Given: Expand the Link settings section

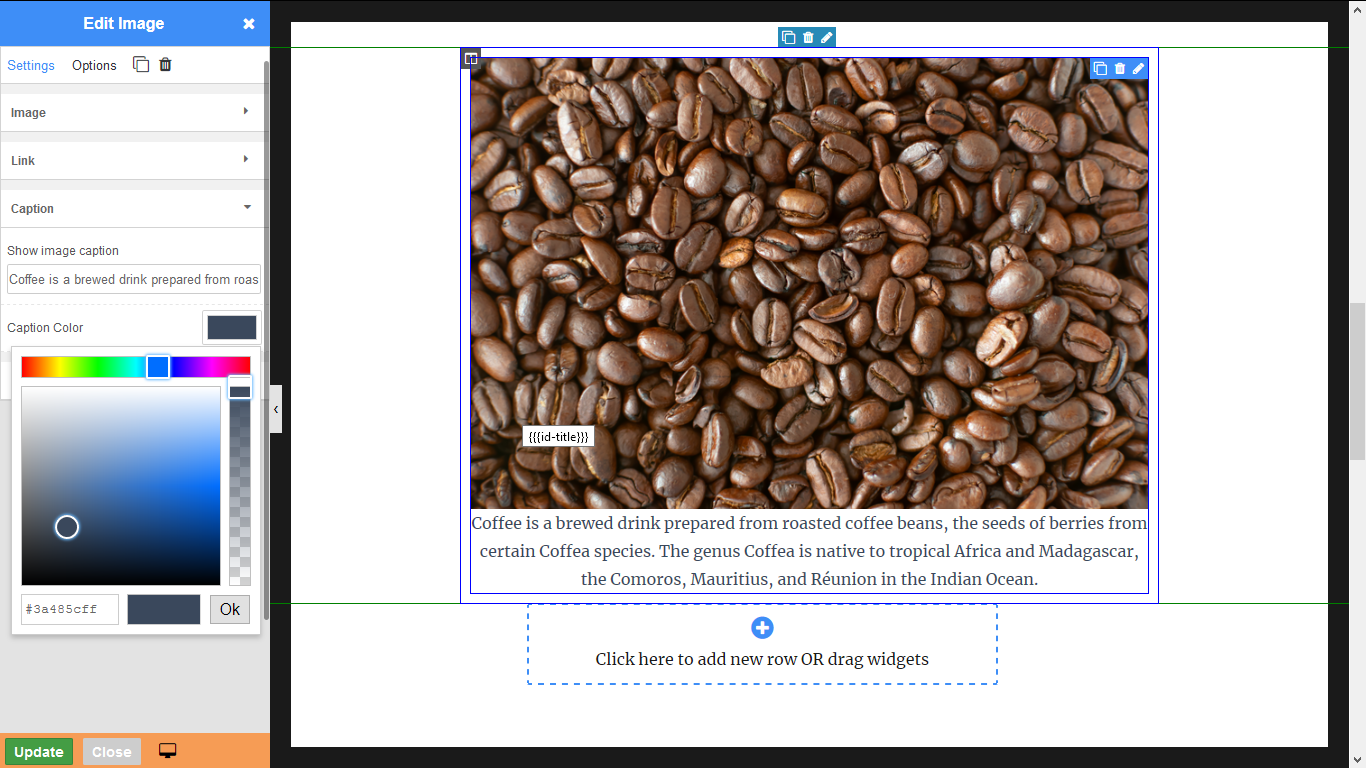Looking at the screenshot, I should click(x=132, y=161).
